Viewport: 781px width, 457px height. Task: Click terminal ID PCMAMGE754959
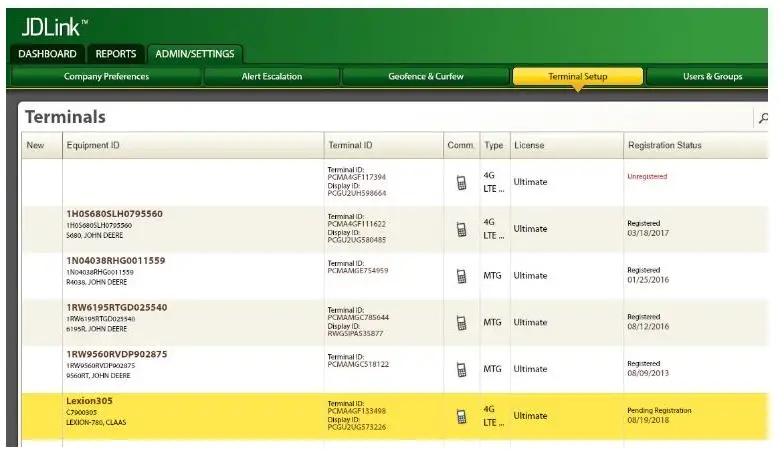click(358, 271)
